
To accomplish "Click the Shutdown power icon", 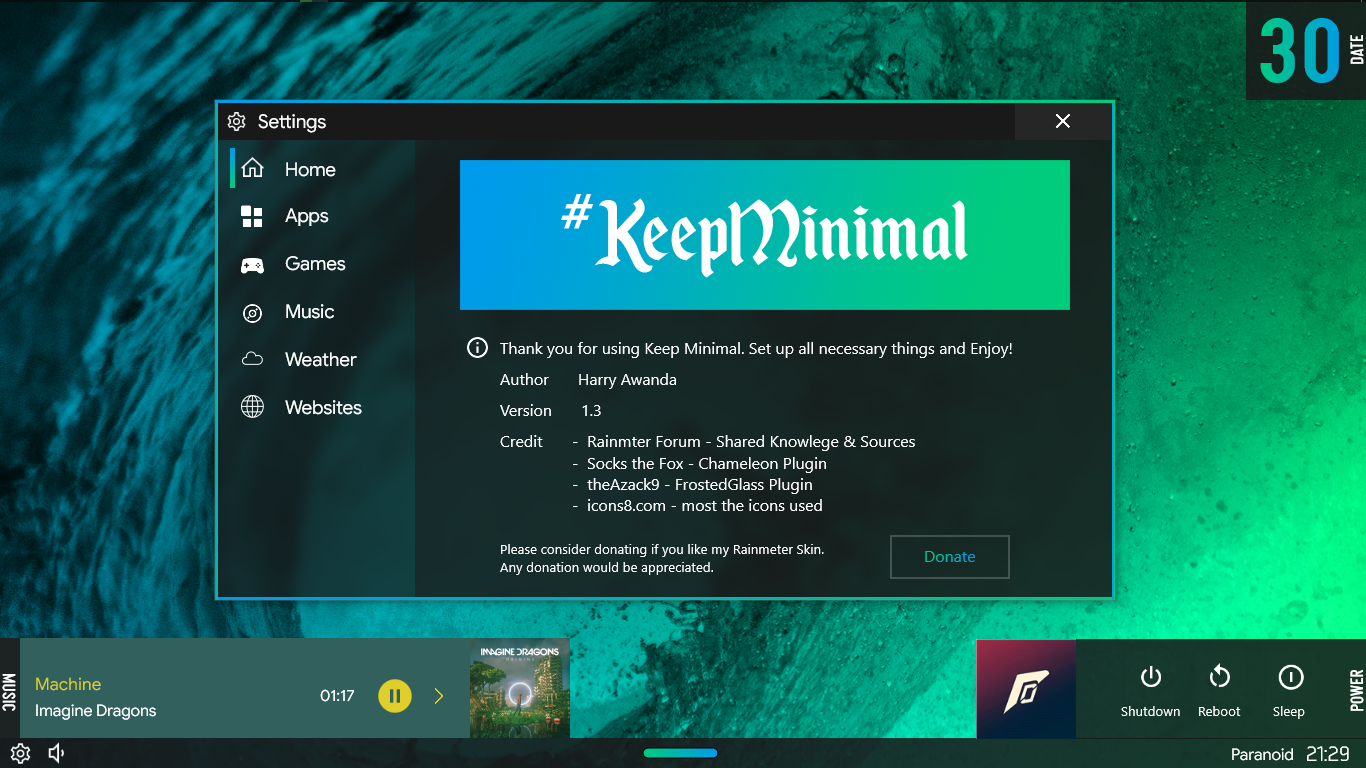I will (x=1150, y=678).
